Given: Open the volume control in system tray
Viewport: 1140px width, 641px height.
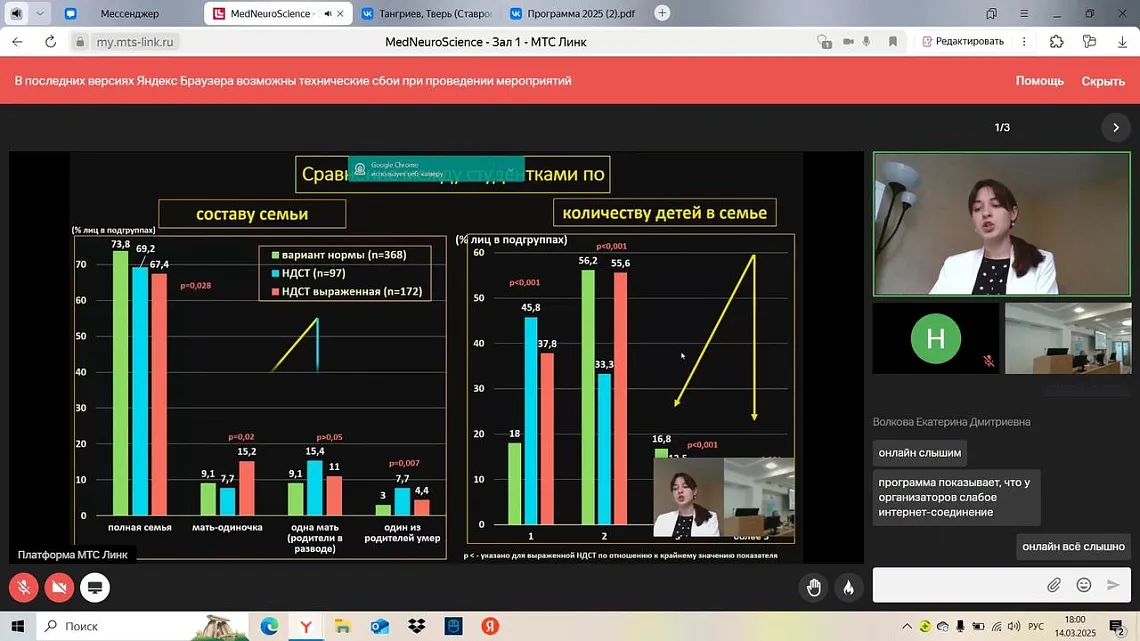Looking at the screenshot, I should pyautogui.click(x=1014, y=626).
